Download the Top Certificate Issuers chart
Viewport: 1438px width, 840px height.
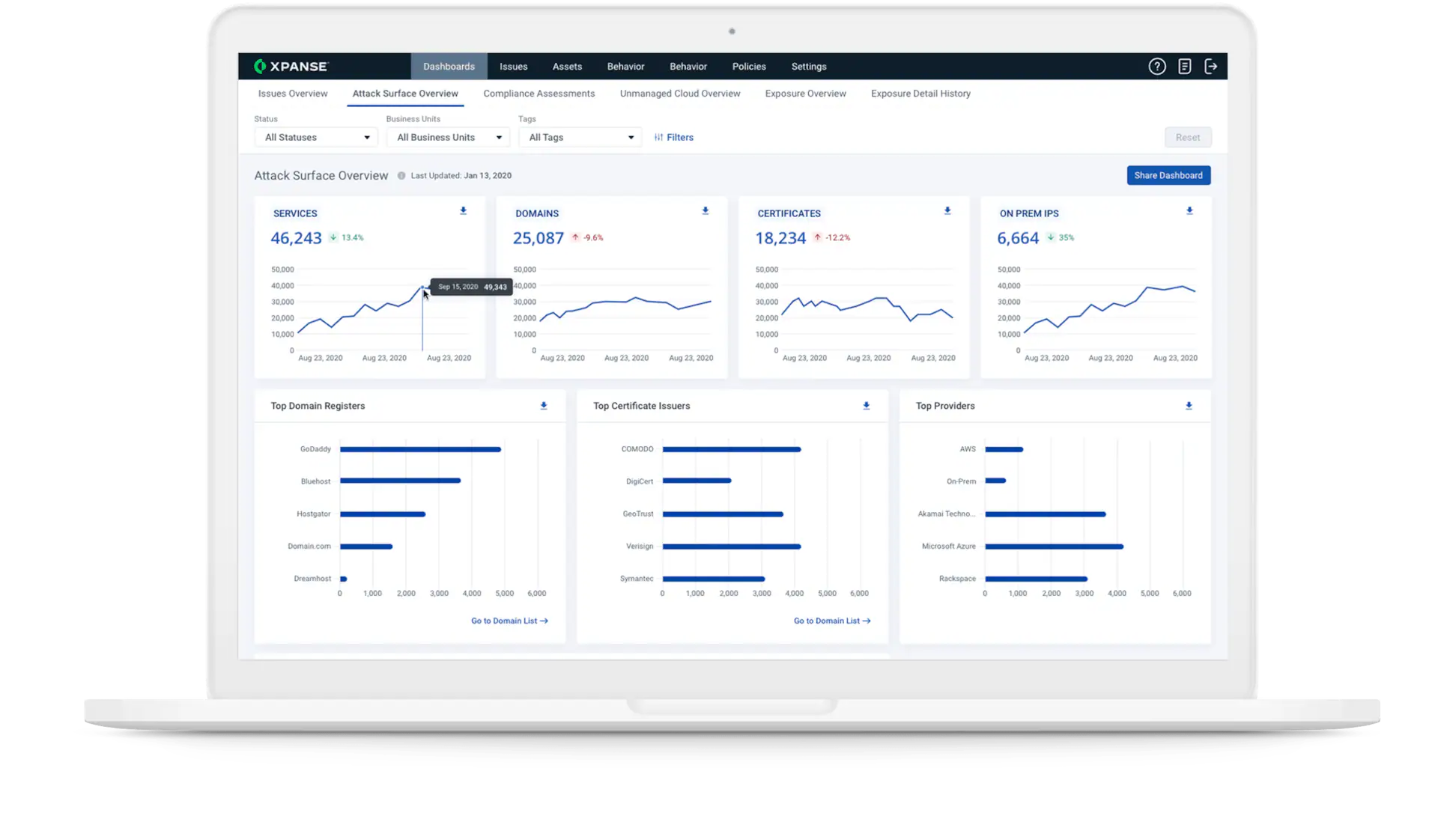pyautogui.click(x=866, y=406)
